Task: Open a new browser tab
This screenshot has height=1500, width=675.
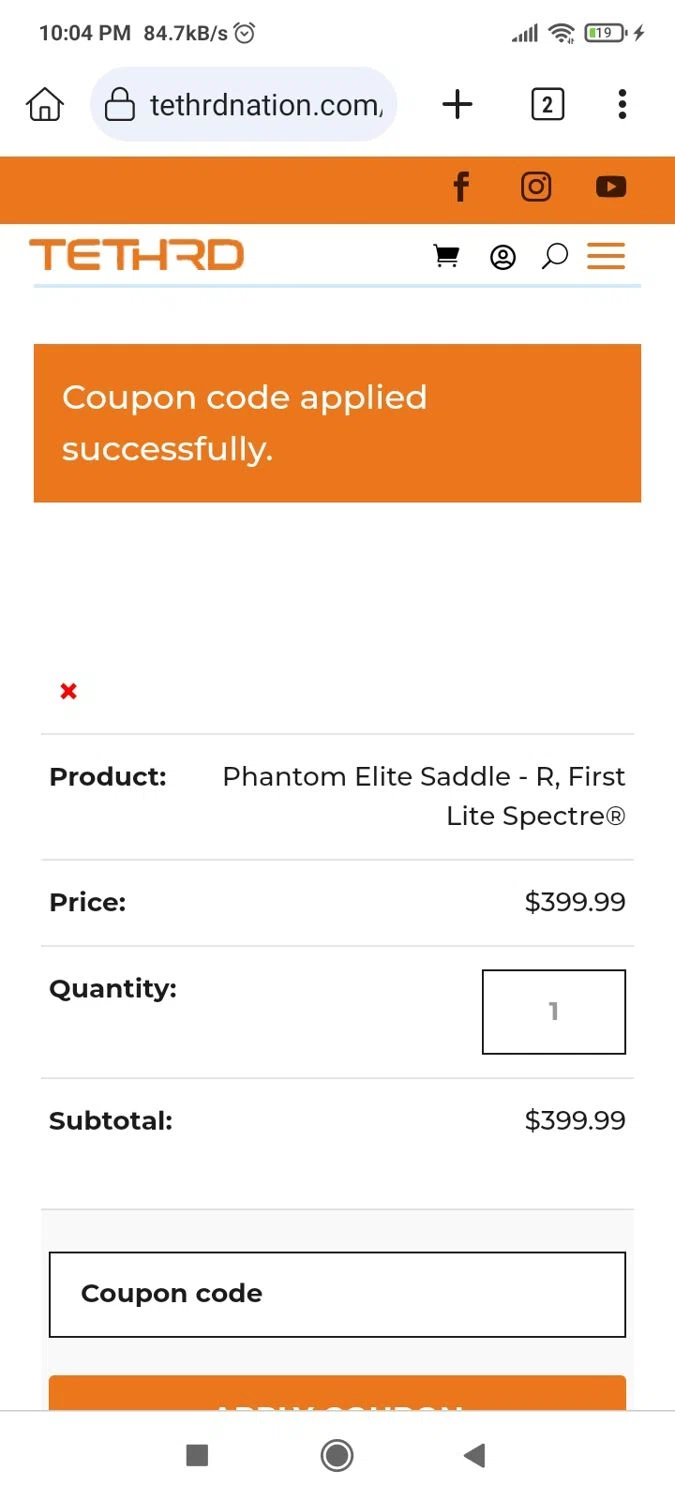Action: (457, 104)
